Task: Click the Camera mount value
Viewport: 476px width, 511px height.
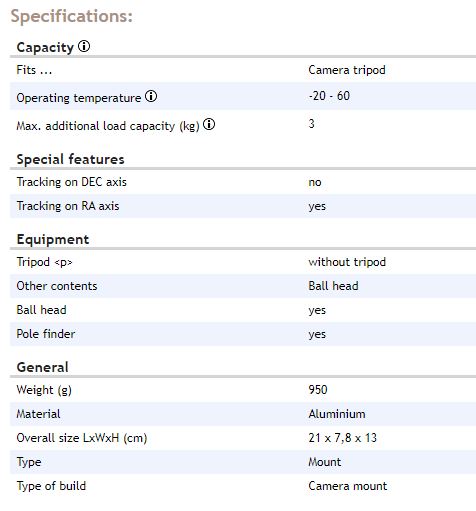Action: pyautogui.click(x=348, y=486)
